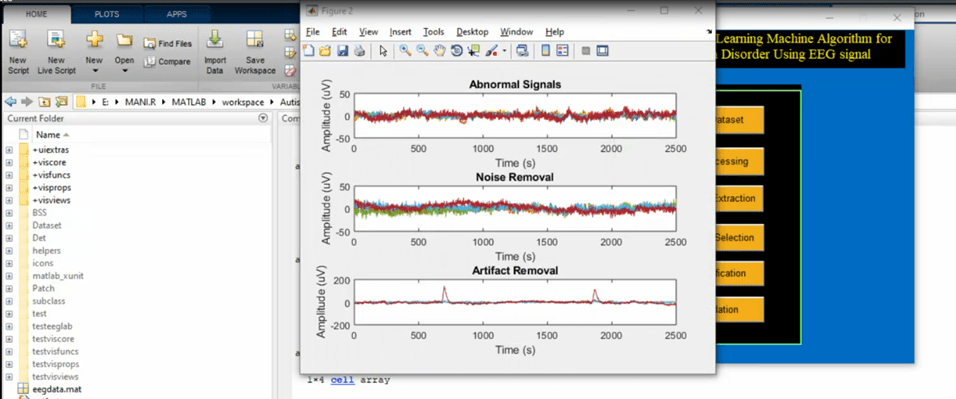The height and width of the screenshot is (399, 956).
Task: Click New Live Script button
Action: click(56, 53)
